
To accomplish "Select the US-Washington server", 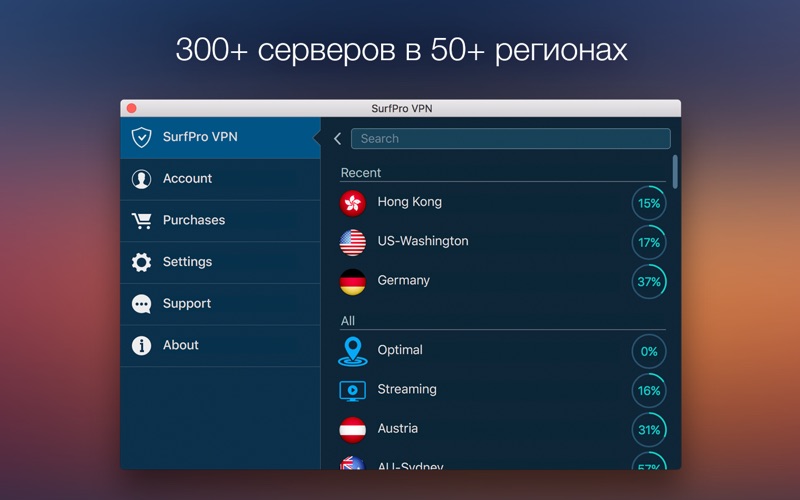I will point(503,242).
